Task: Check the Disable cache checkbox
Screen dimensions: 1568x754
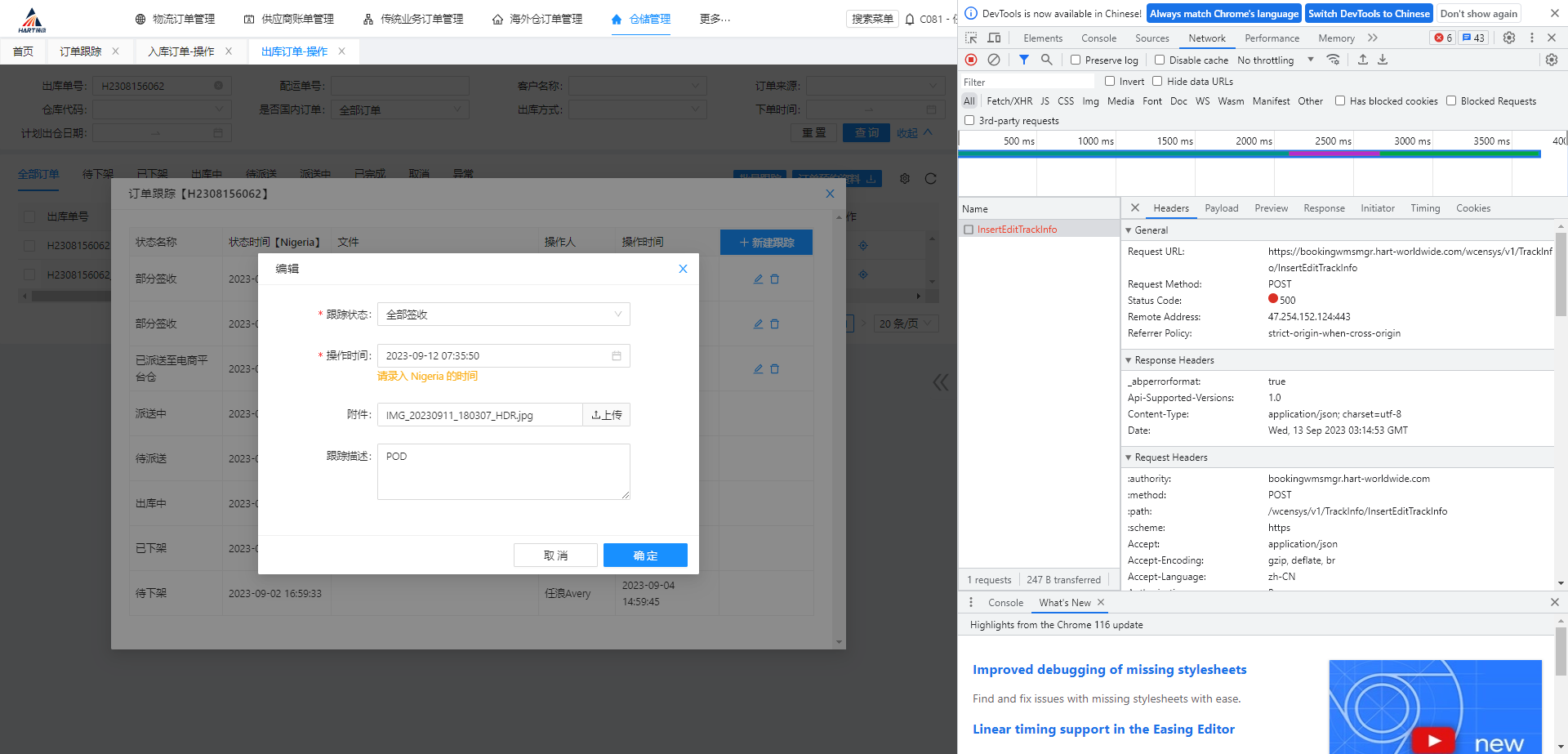Action: [x=1160, y=60]
